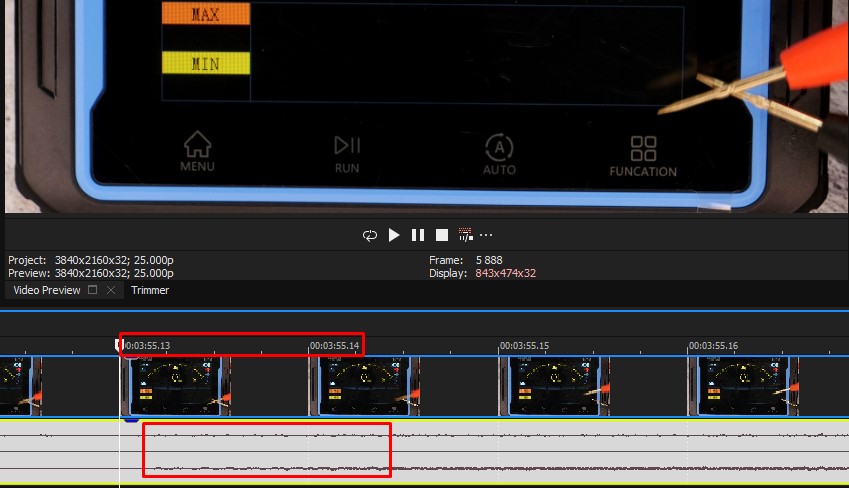
Task: Click the Display value 843x474x32
Action: tap(505, 273)
